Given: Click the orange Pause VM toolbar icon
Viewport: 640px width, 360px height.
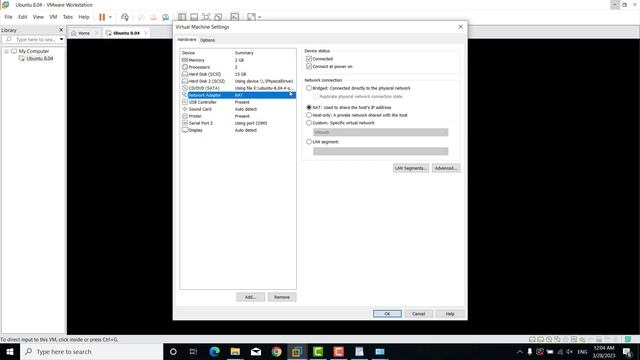Looking at the screenshot, I should click(x=102, y=17).
